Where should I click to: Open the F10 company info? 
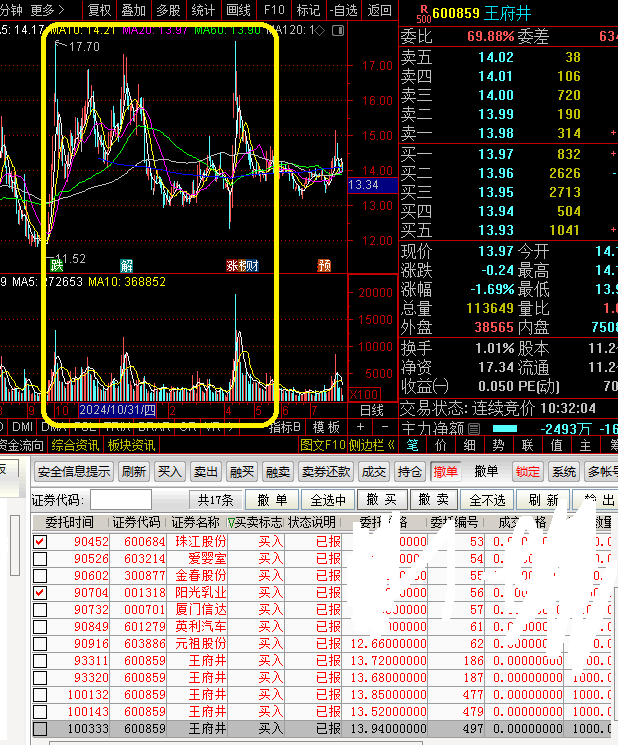(x=274, y=10)
